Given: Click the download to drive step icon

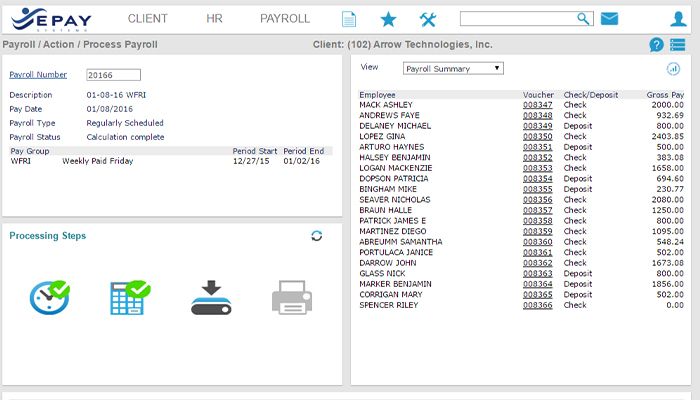Looking at the screenshot, I should click(211, 298).
